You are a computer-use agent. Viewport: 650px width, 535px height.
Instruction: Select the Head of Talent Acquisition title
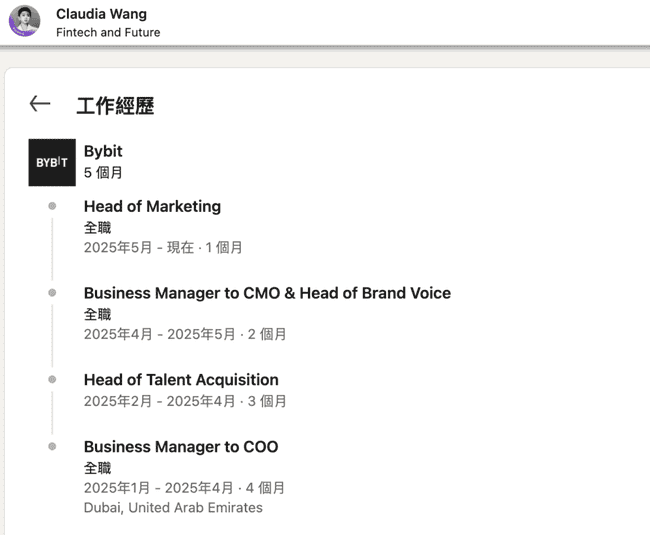(x=181, y=380)
